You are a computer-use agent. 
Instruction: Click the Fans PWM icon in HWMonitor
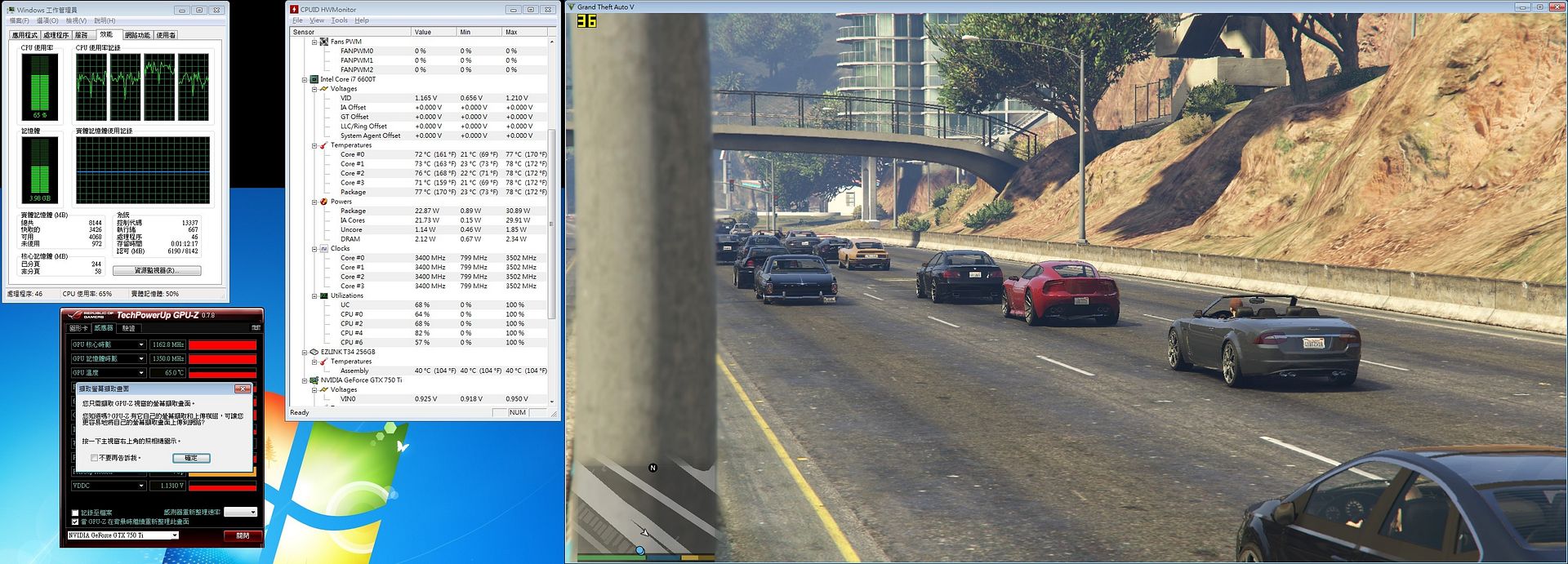[x=324, y=42]
